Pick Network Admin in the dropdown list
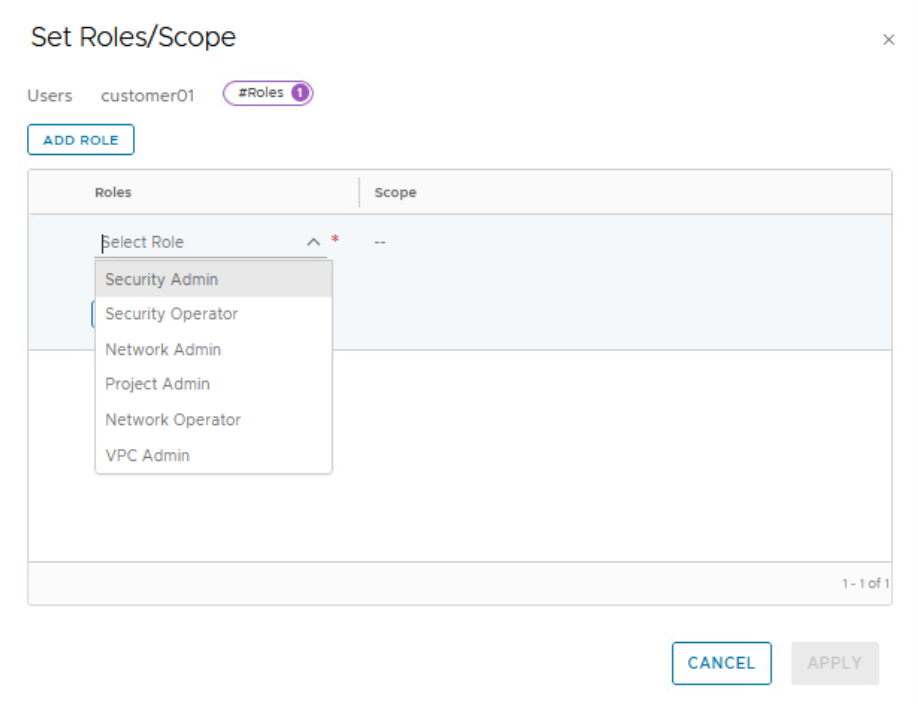The width and height of the screenshot is (918, 704). click(163, 349)
